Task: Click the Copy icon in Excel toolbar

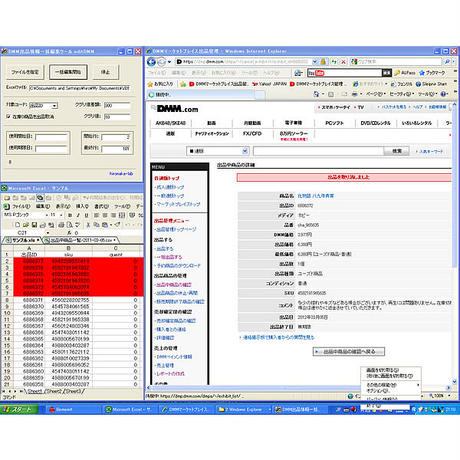Action: coord(96,225)
